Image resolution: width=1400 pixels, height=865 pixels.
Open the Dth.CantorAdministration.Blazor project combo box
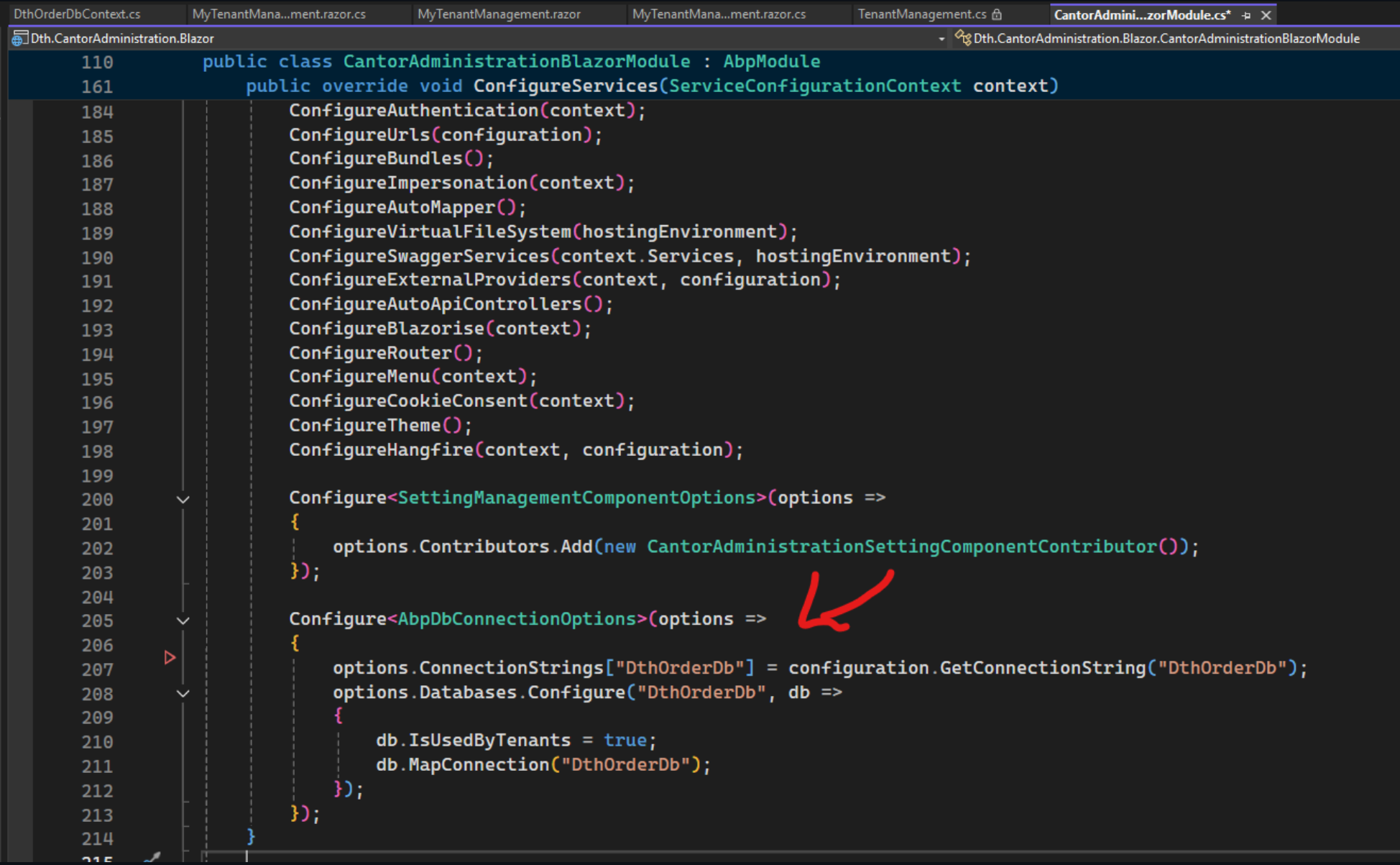point(474,39)
